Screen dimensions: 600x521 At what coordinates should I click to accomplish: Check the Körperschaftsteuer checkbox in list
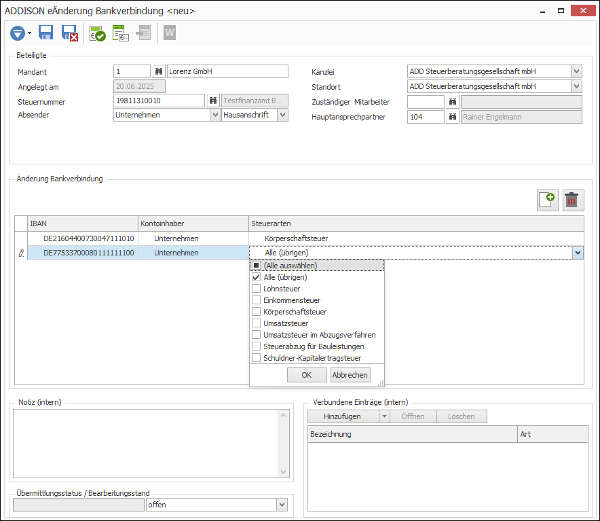pyautogui.click(x=256, y=312)
